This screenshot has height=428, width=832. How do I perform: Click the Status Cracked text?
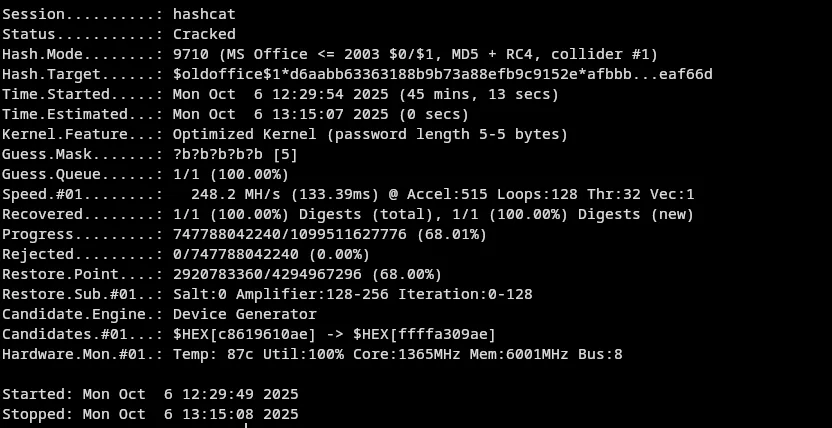[x=204, y=34]
